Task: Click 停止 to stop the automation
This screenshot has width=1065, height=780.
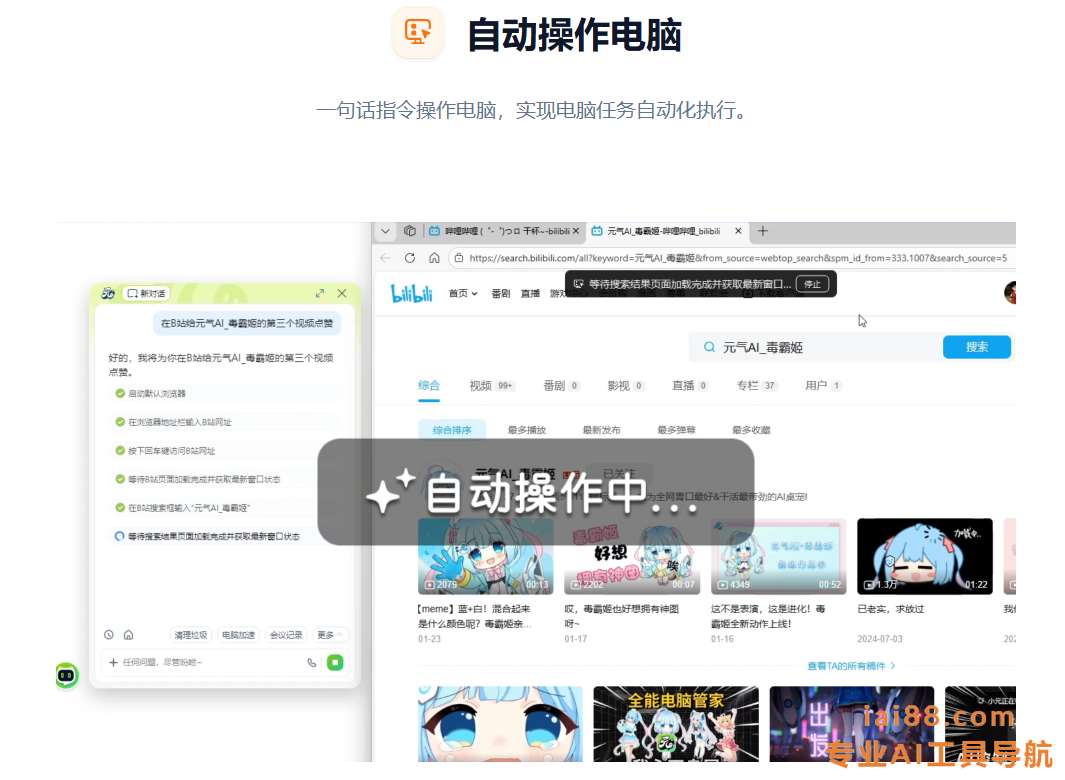Action: pos(812,284)
